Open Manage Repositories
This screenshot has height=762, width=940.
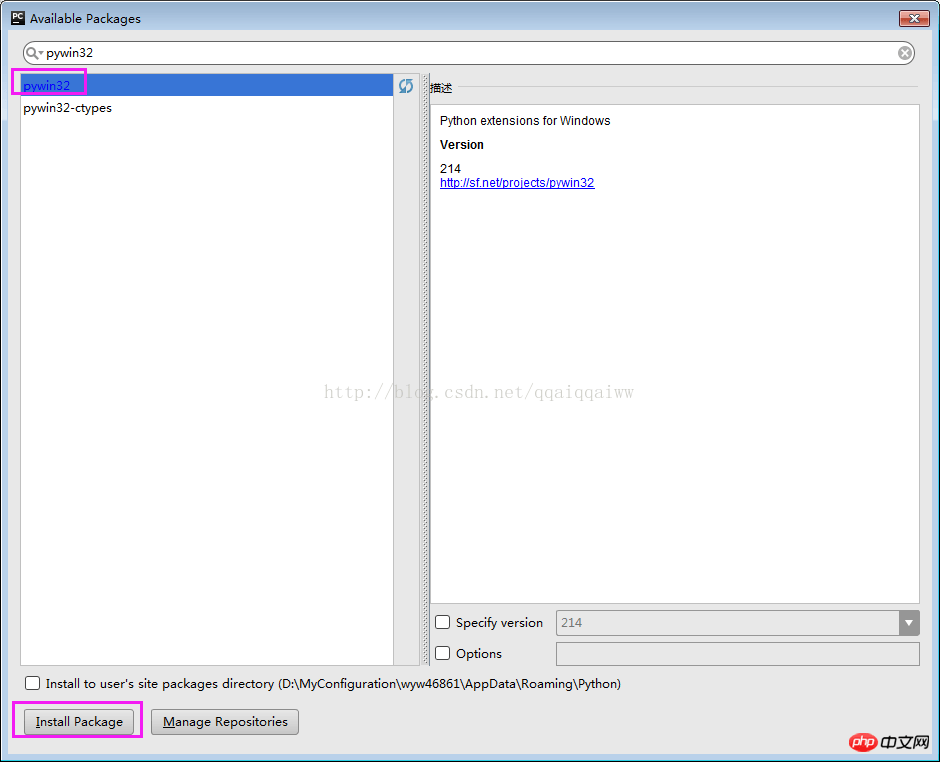[225, 721]
